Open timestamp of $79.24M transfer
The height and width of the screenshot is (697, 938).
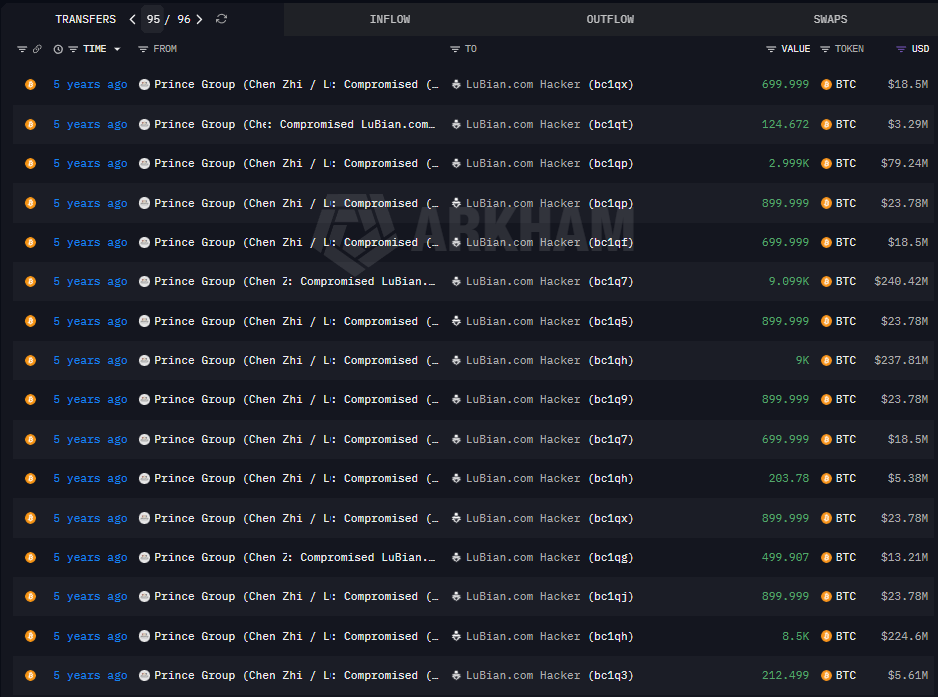[x=90, y=163]
